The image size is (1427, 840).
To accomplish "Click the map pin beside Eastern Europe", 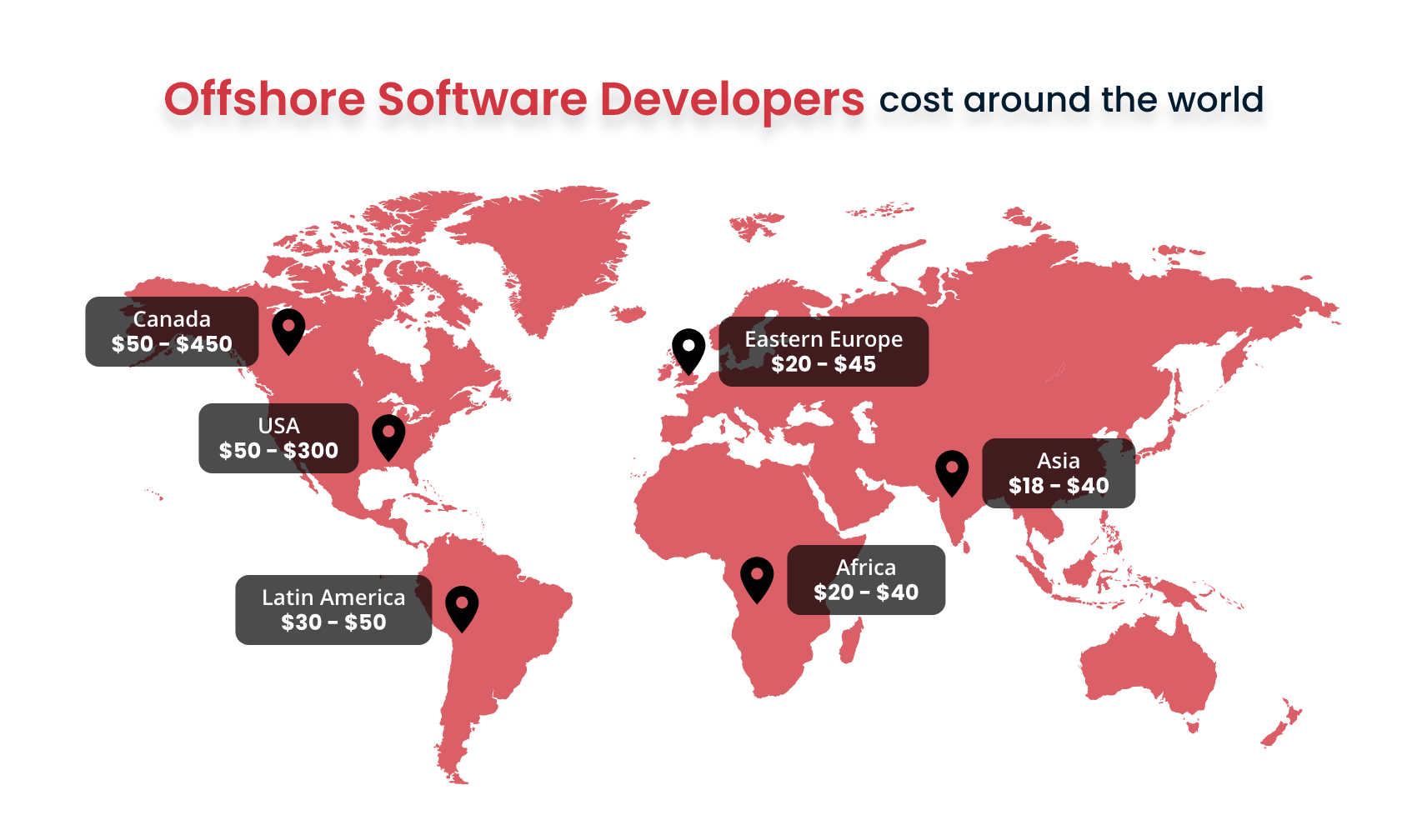I will [x=688, y=351].
